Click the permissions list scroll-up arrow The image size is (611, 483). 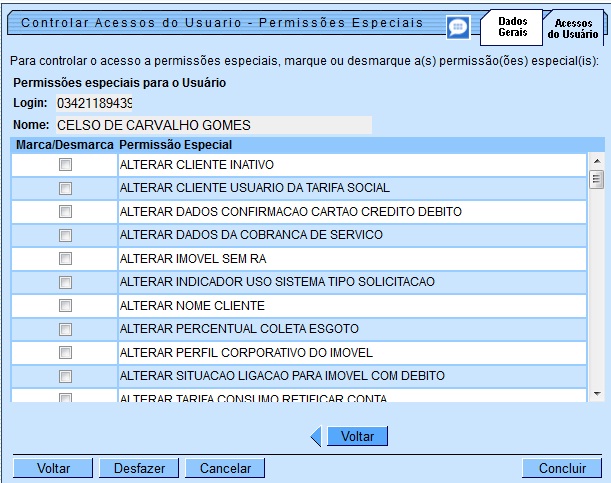pos(597,161)
